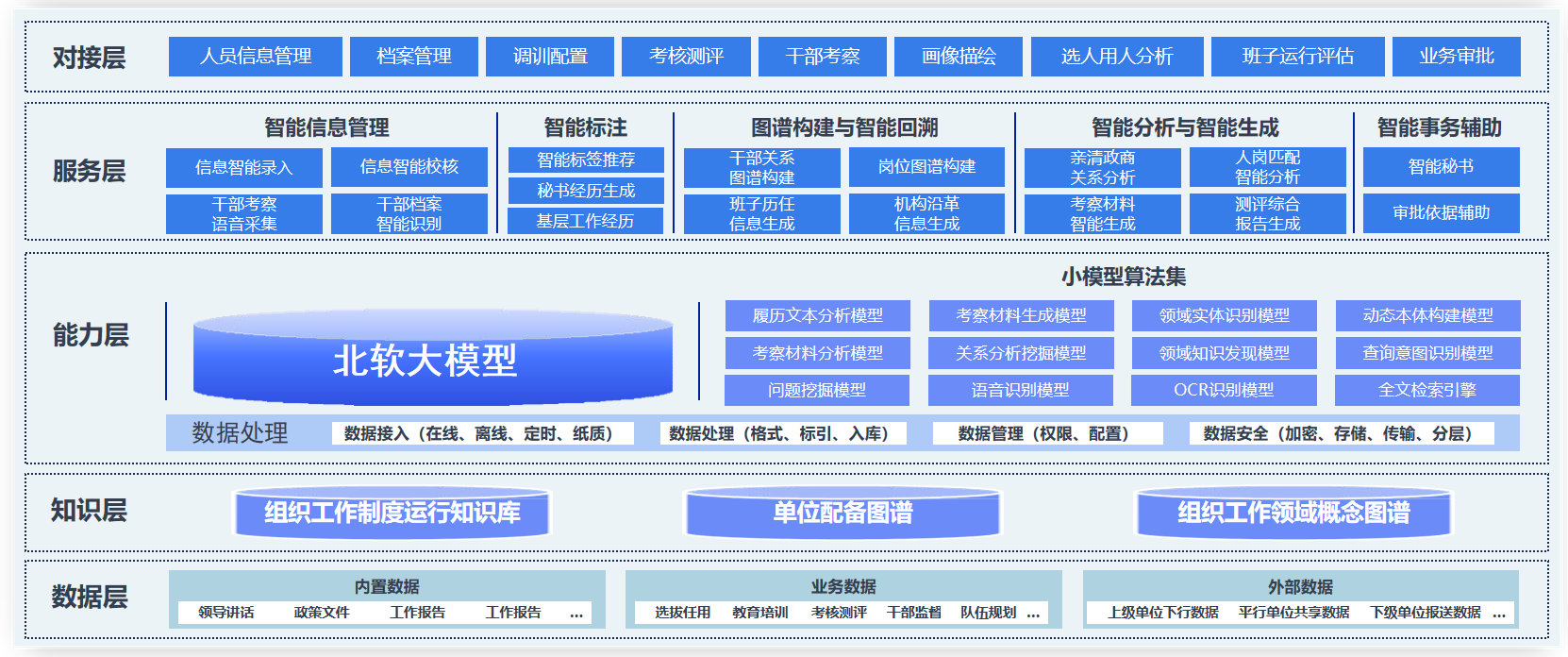The height and width of the screenshot is (657, 1568).
Task: Click the 秘书经历生成 box
Action: tap(586, 191)
